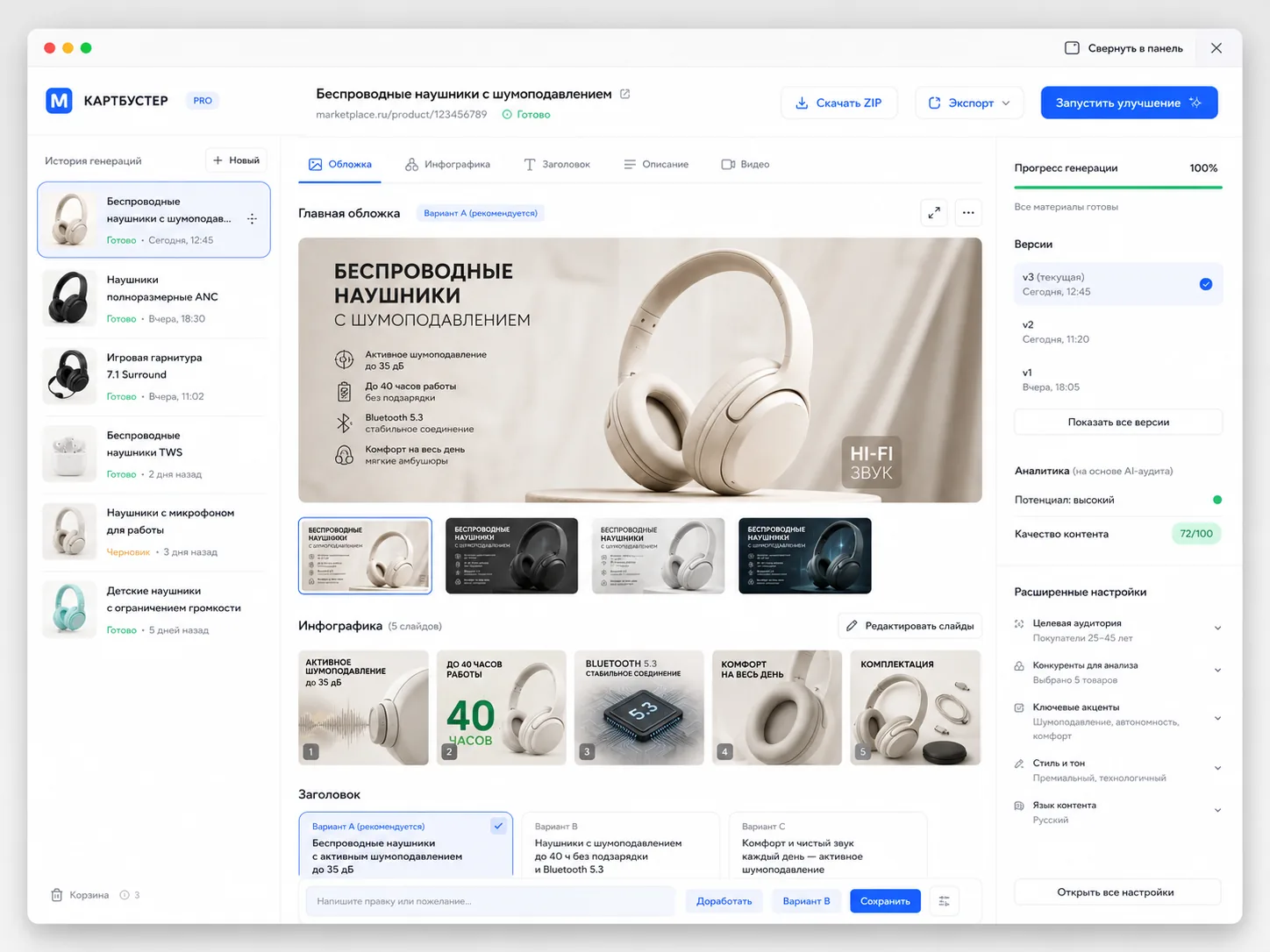1270x952 pixels.
Task: Click Запустить улучшение button
Action: point(1129,103)
